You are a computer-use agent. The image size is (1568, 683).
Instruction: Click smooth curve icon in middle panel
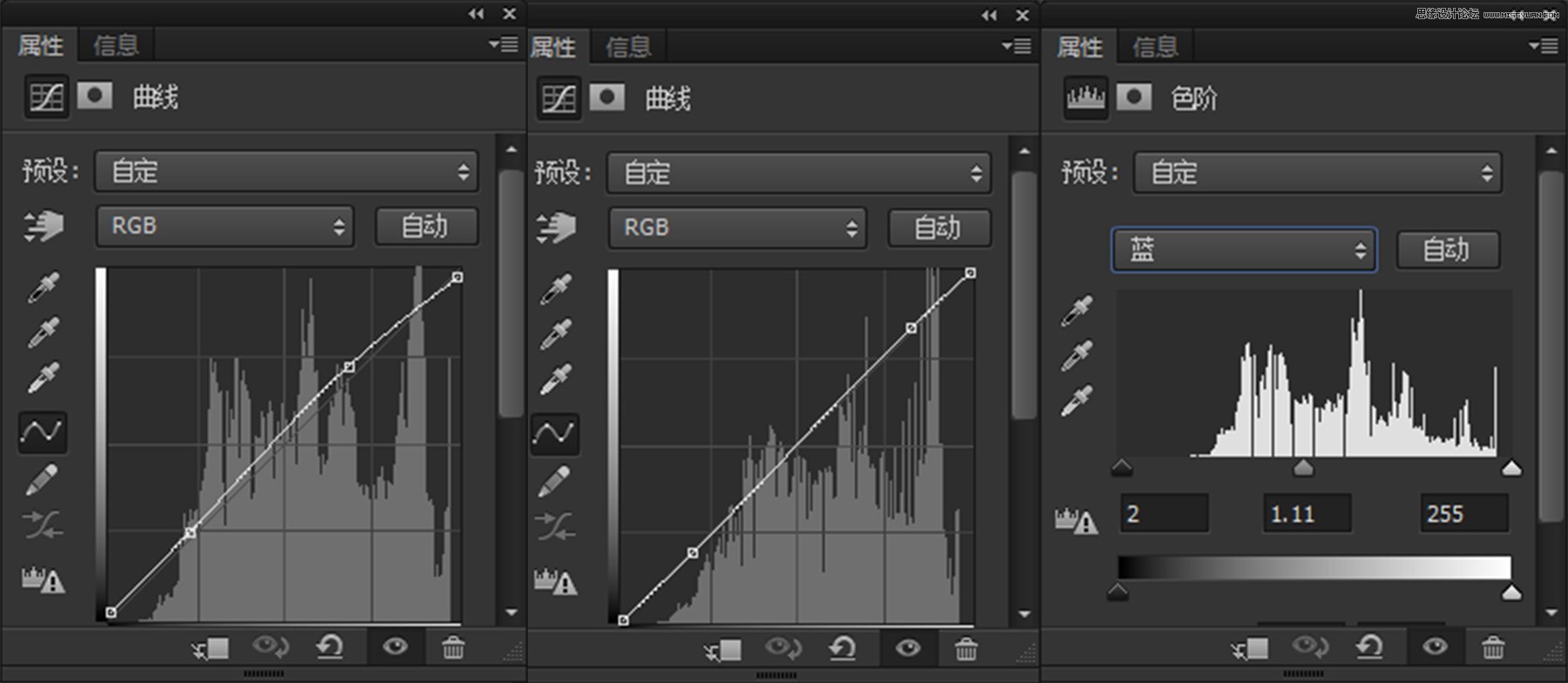(x=556, y=526)
